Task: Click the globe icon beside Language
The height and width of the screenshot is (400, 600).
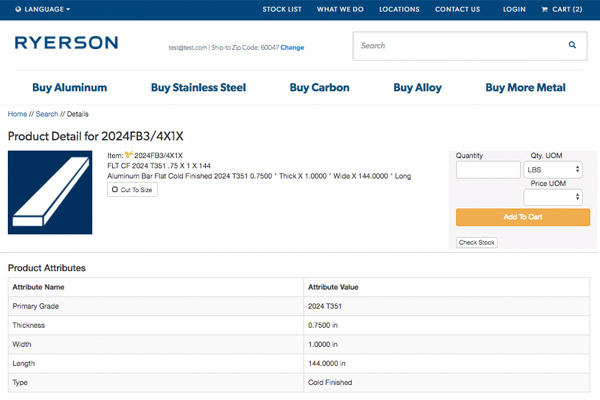Action: pos(18,9)
